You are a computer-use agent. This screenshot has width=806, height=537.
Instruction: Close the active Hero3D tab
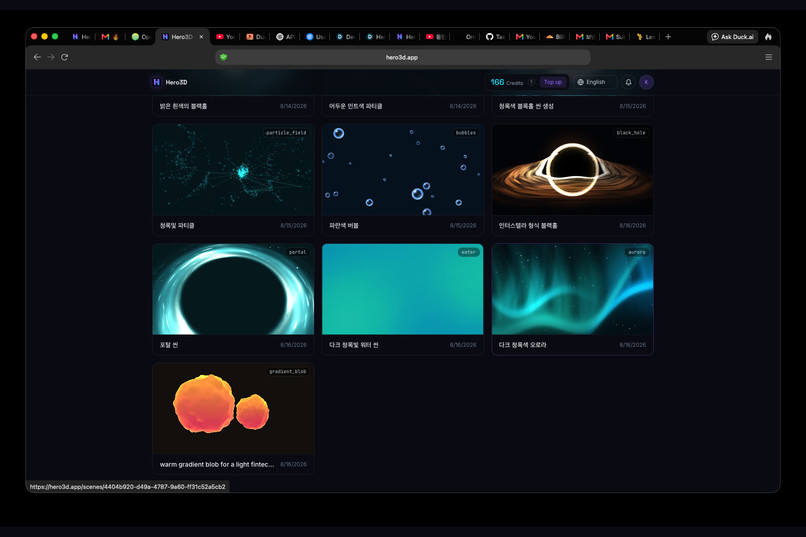tap(201, 36)
